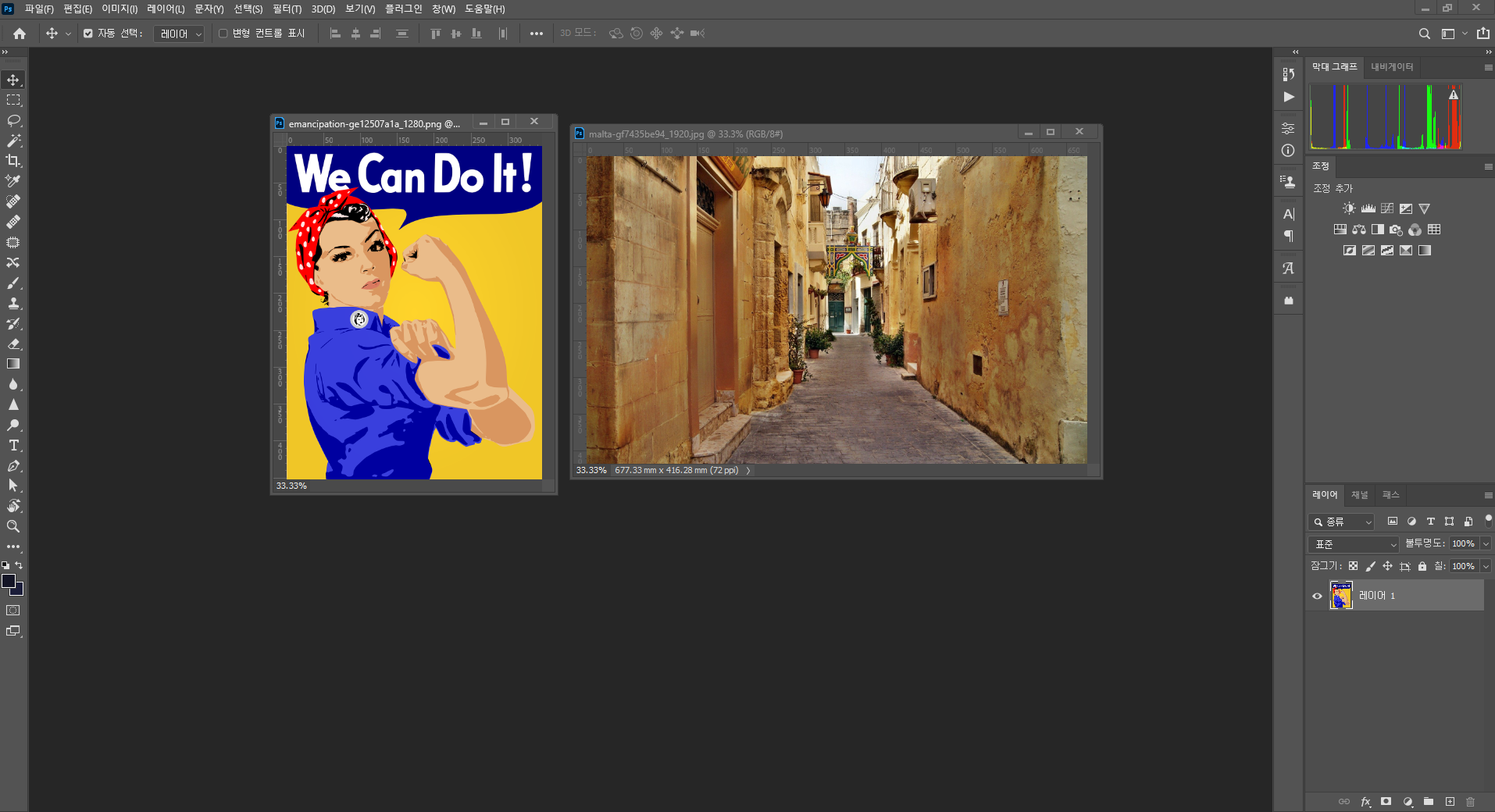Toggle filter for type layers
Screen dimensions: 1495x812
tap(1431, 522)
